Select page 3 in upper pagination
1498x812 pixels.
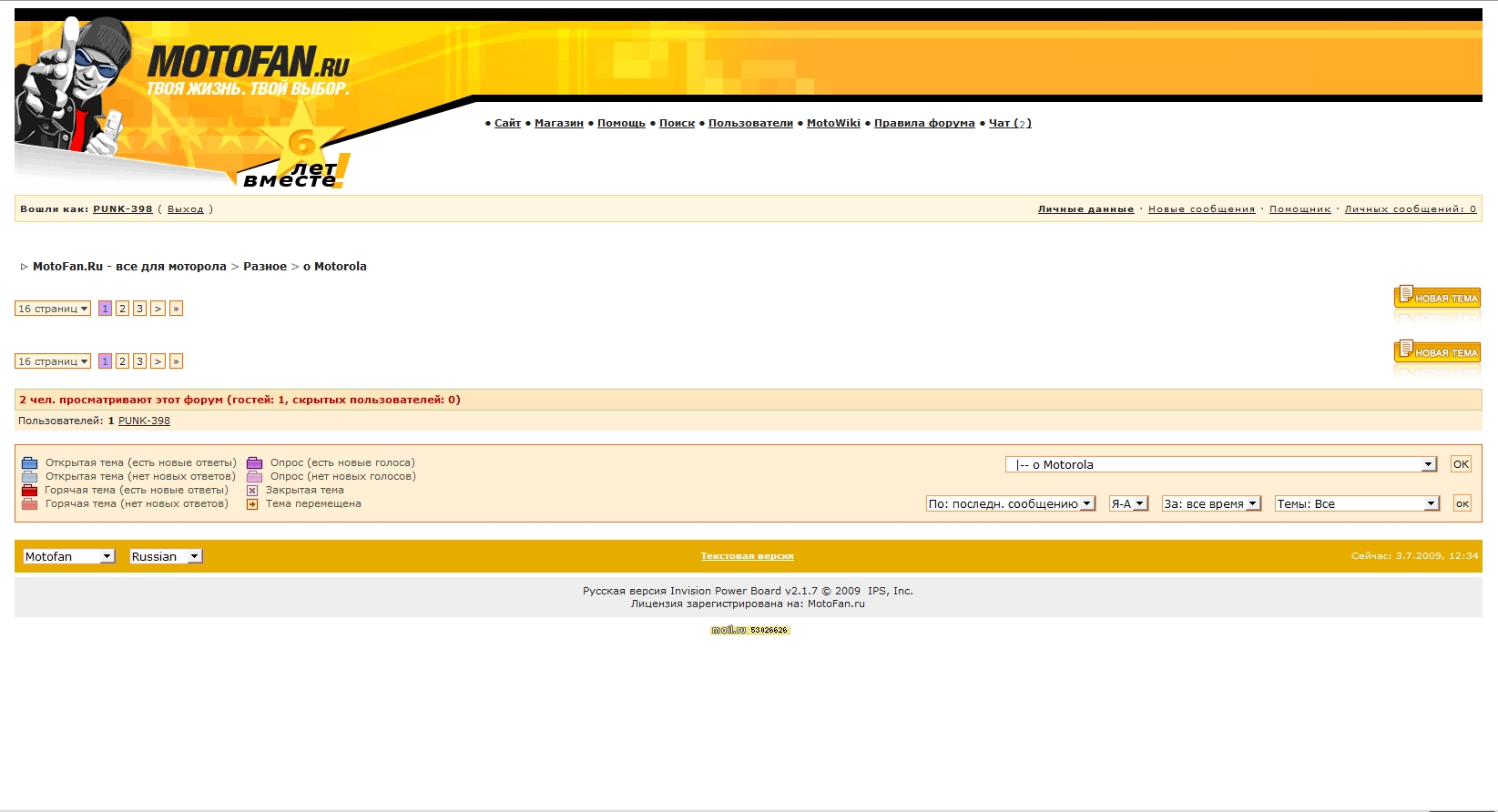coord(139,309)
